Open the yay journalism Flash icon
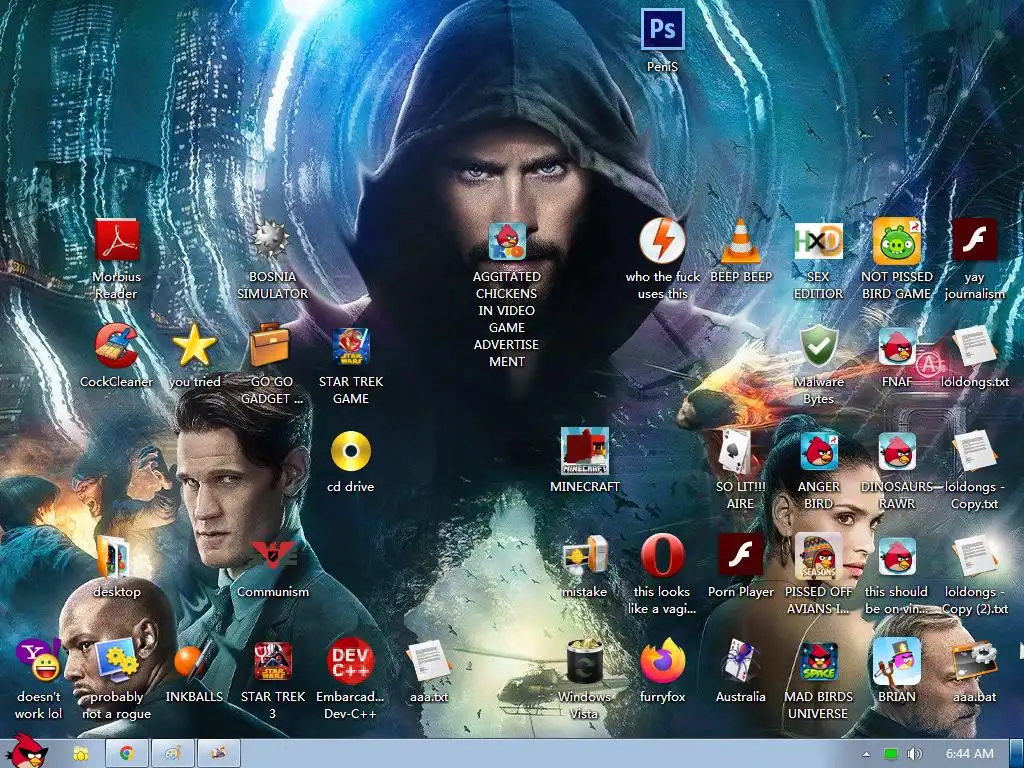This screenshot has height=768, width=1024. pyautogui.click(x=974, y=240)
